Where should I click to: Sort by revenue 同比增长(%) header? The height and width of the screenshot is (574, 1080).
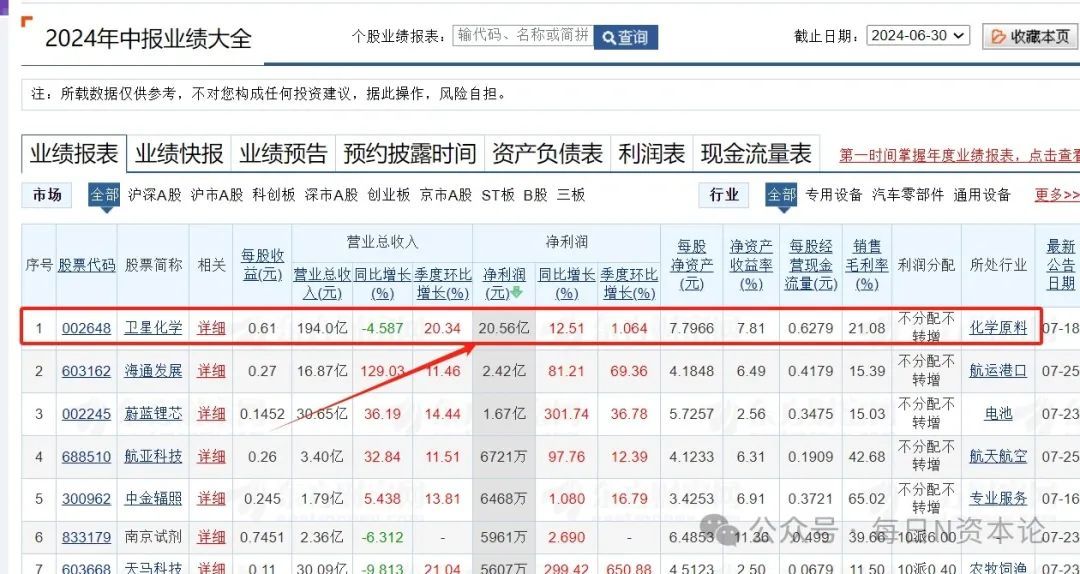coord(382,284)
